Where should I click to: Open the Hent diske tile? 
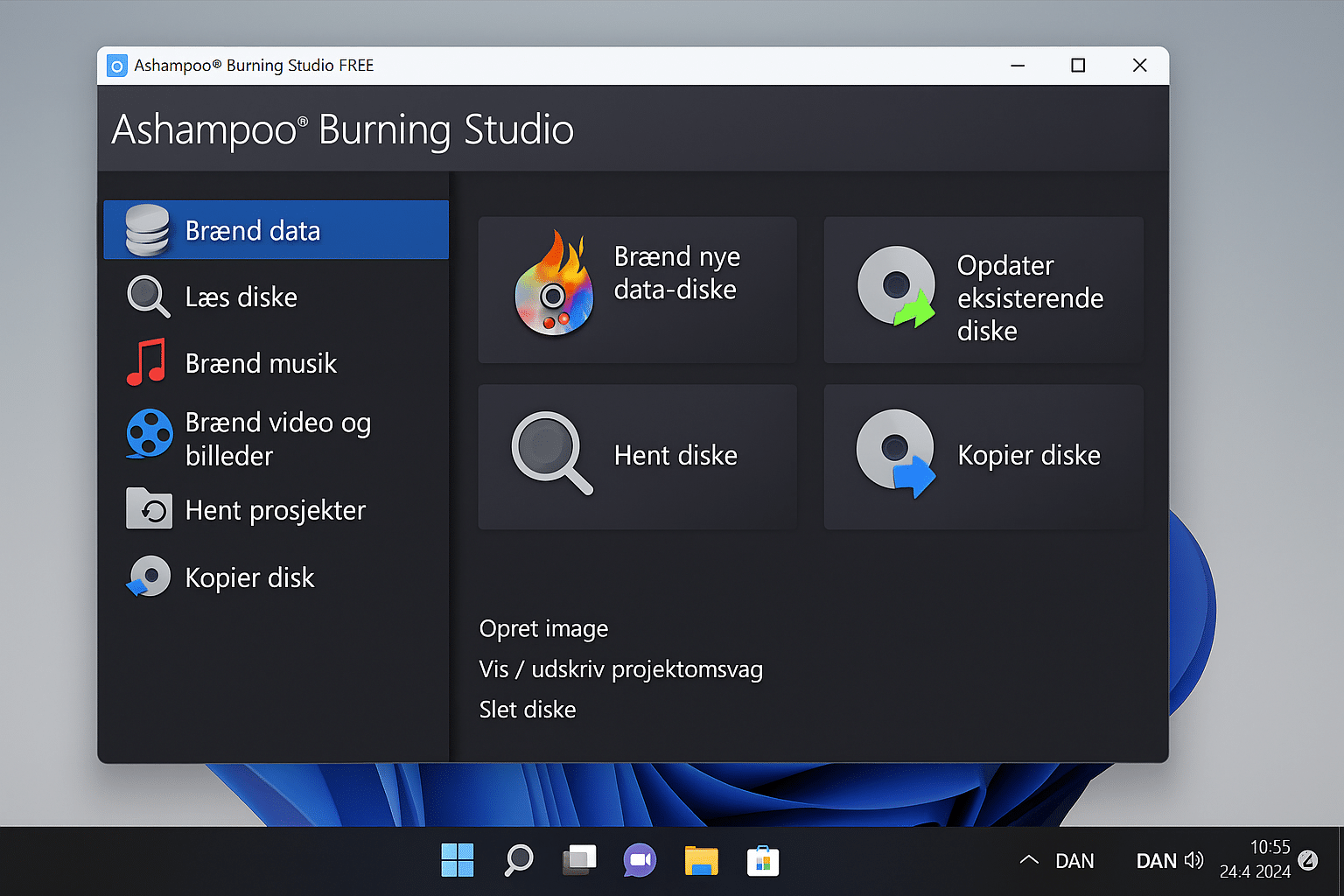pyautogui.click(x=637, y=456)
